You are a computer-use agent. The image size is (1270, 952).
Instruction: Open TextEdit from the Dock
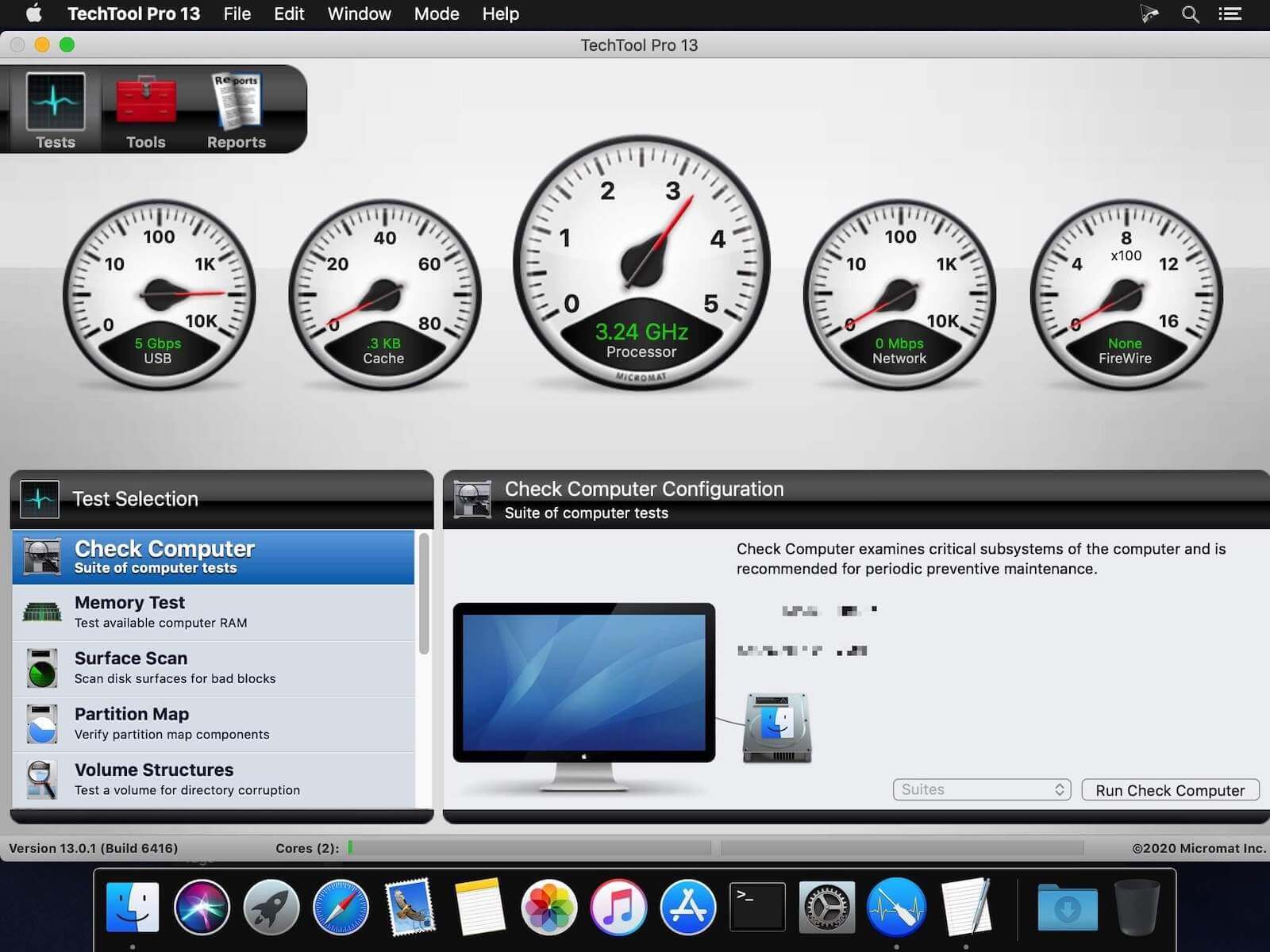coord(965,907)
